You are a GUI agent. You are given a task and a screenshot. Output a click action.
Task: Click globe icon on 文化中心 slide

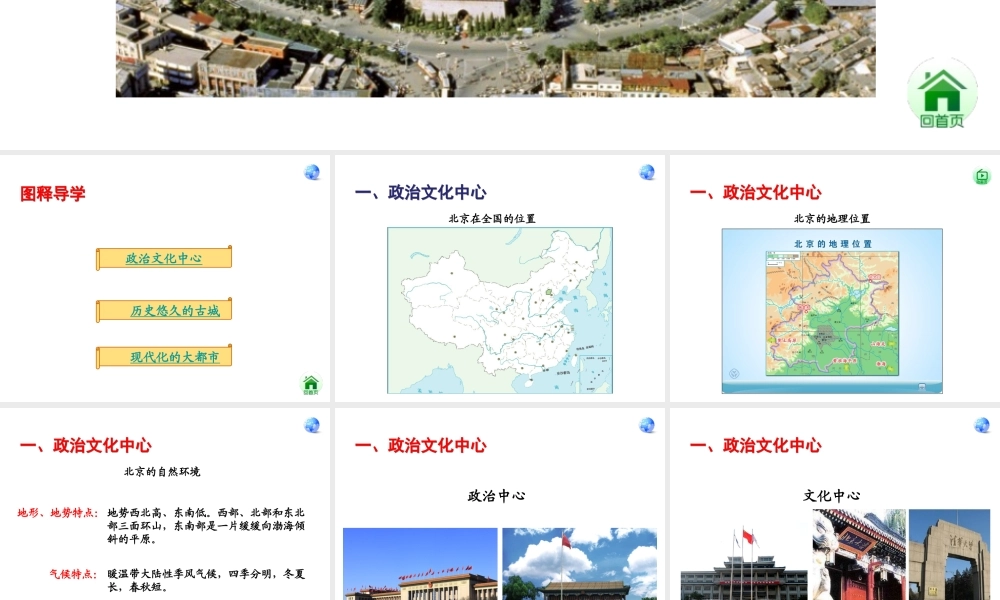982,425
